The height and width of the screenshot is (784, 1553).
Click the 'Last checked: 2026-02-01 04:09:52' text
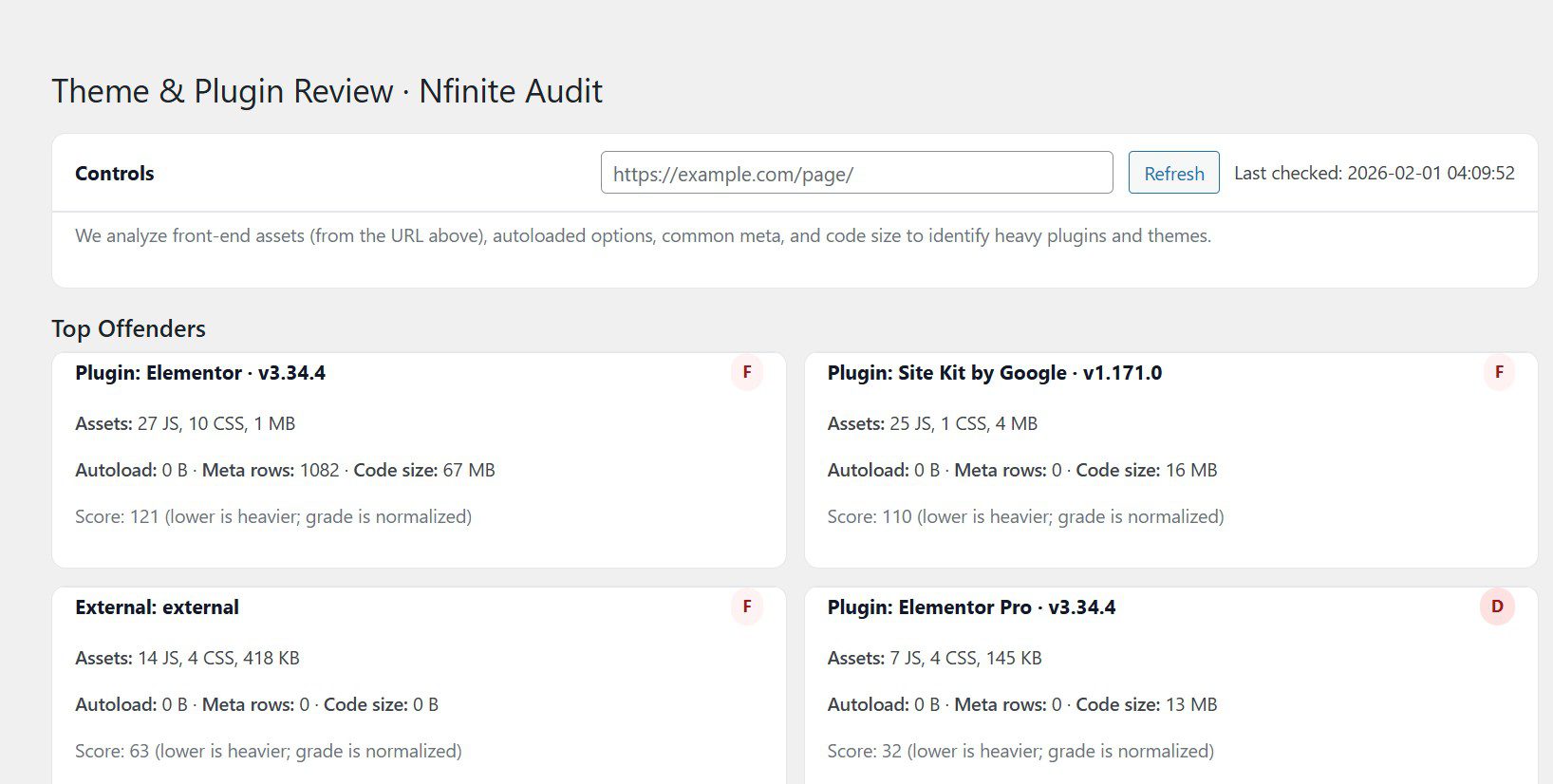click(1375, 174)
